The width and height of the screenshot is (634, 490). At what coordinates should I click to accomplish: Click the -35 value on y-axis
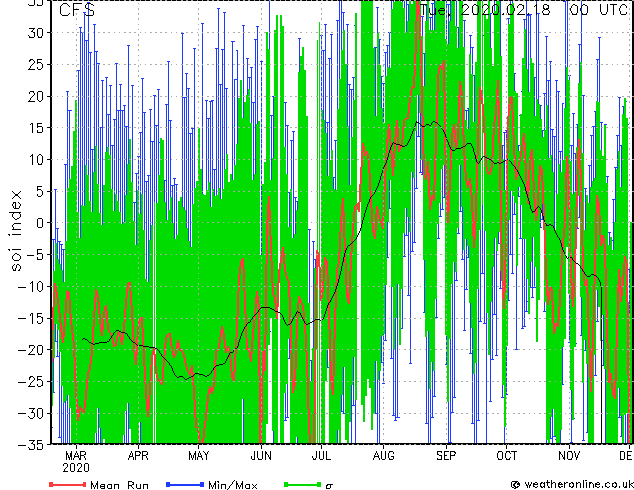pyautogui.click(x=32, y=445)
